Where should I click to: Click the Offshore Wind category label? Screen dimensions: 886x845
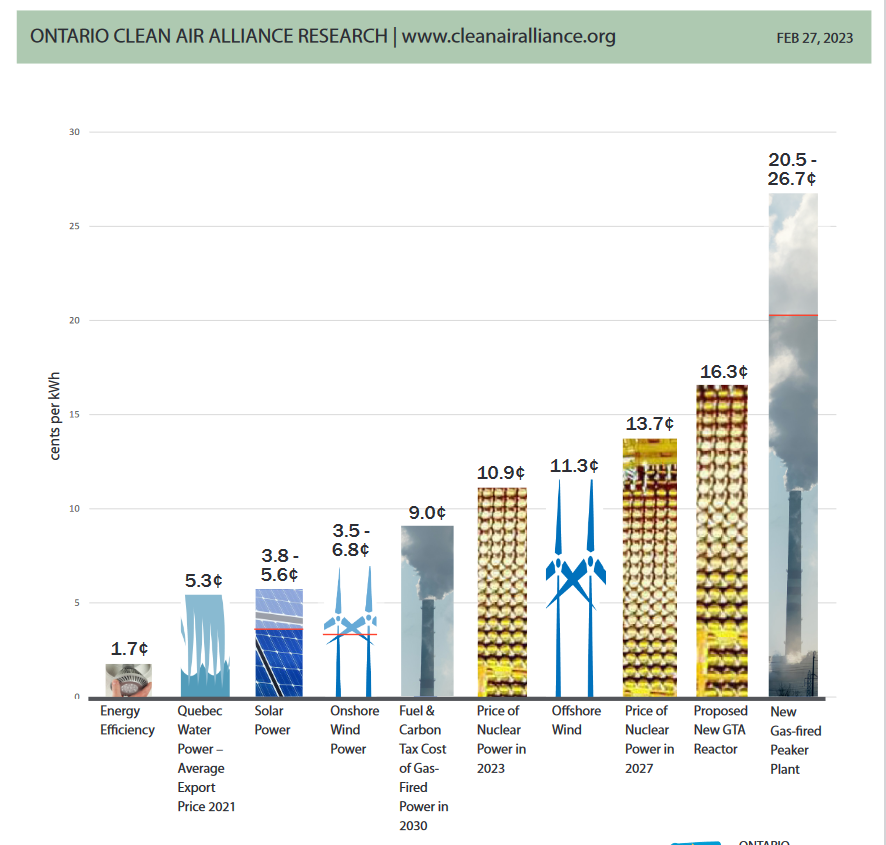coord(576,720)
